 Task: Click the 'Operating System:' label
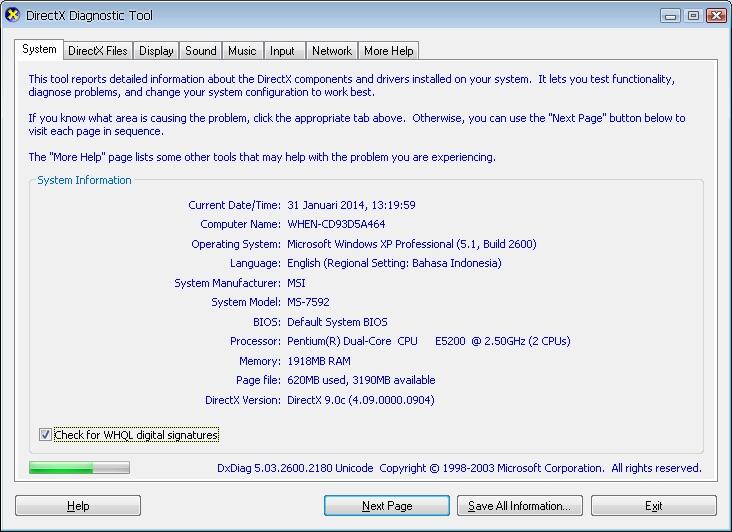pyautogui.click(x=236, y=244)
